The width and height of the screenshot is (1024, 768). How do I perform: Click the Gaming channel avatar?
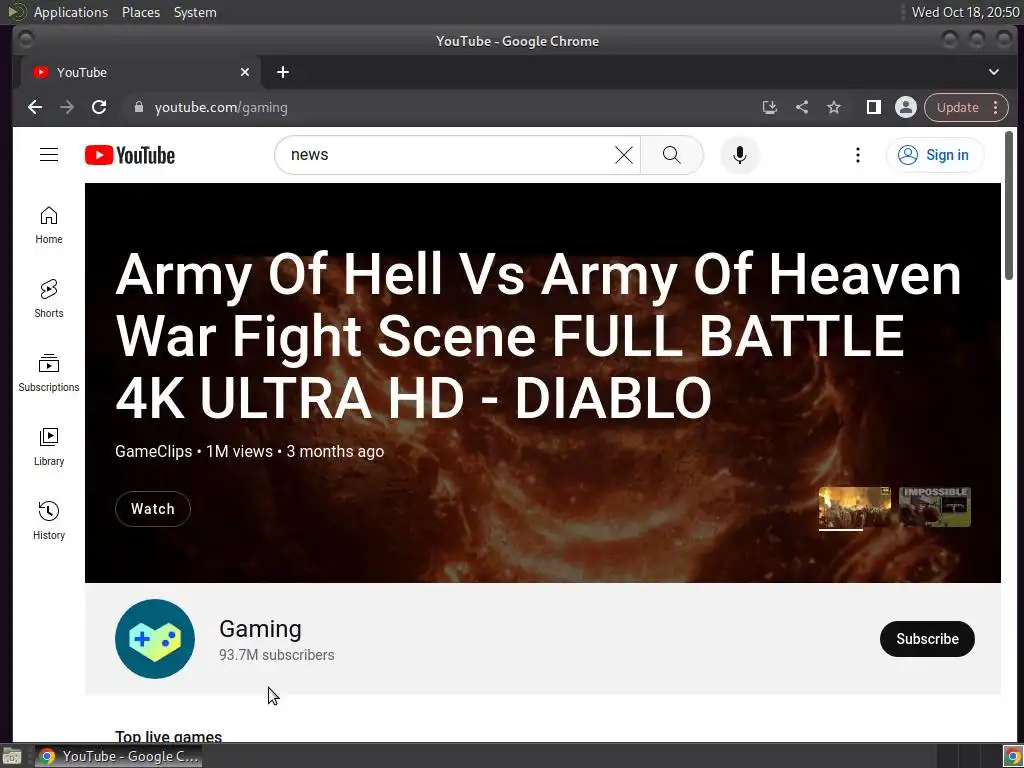pos(155,639)
